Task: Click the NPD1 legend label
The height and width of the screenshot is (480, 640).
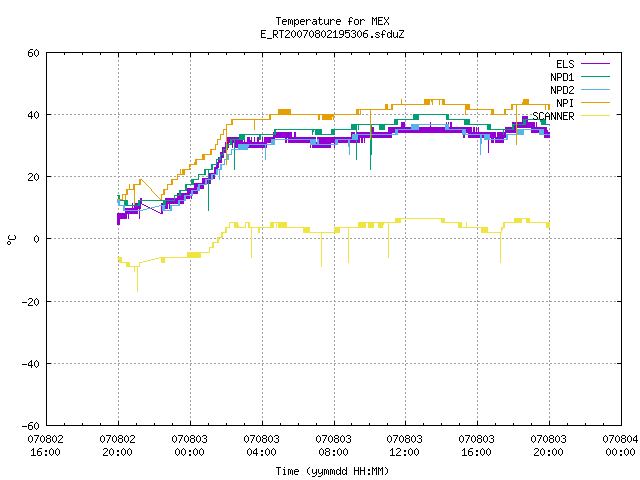Action: click(562, 77)
